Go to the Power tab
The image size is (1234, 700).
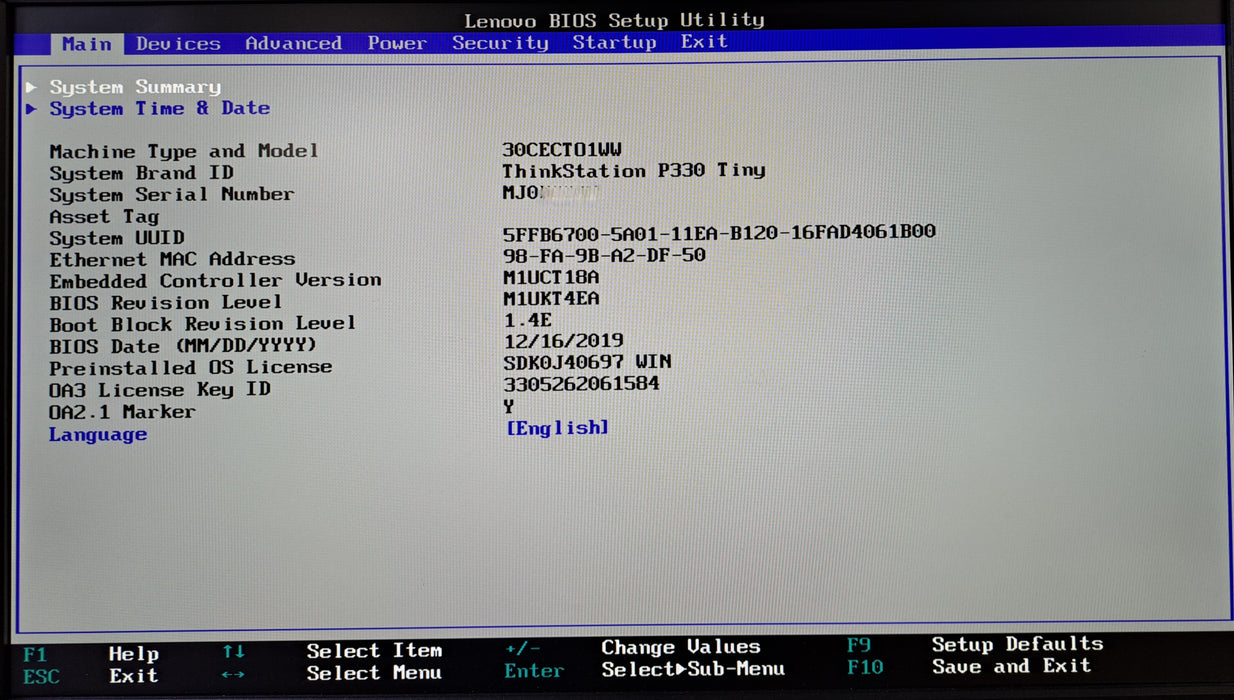coord(397,43)
